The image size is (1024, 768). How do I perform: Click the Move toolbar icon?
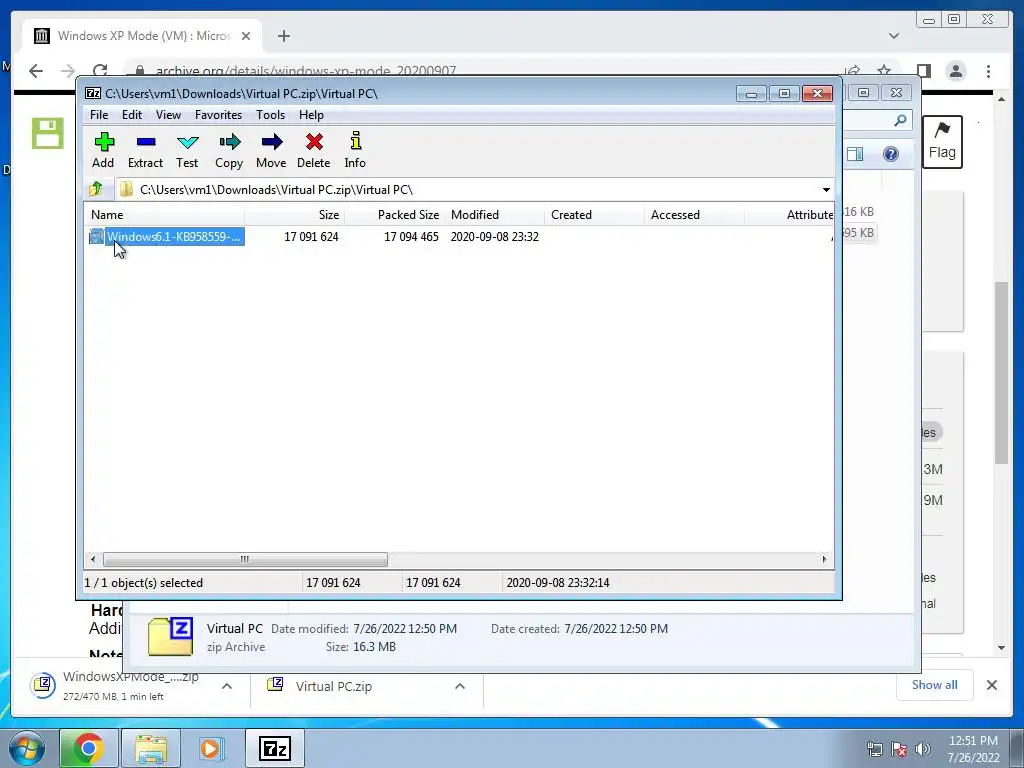coord(271,151)
